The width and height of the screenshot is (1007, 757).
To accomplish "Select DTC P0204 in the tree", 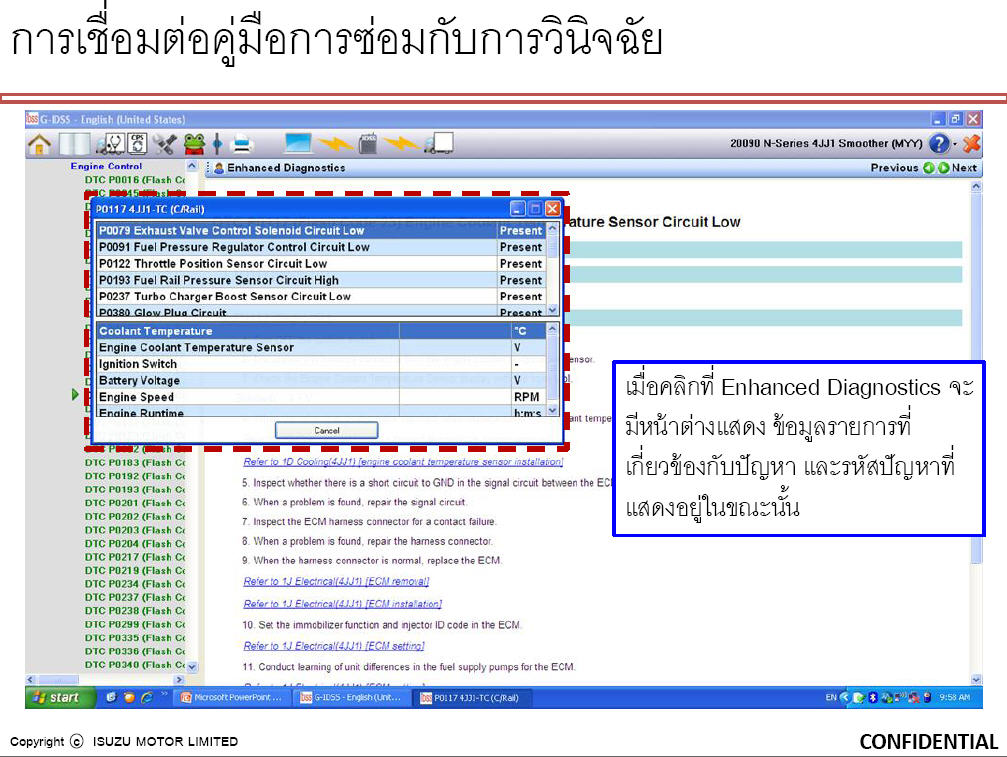I will [x=135, y=543].
